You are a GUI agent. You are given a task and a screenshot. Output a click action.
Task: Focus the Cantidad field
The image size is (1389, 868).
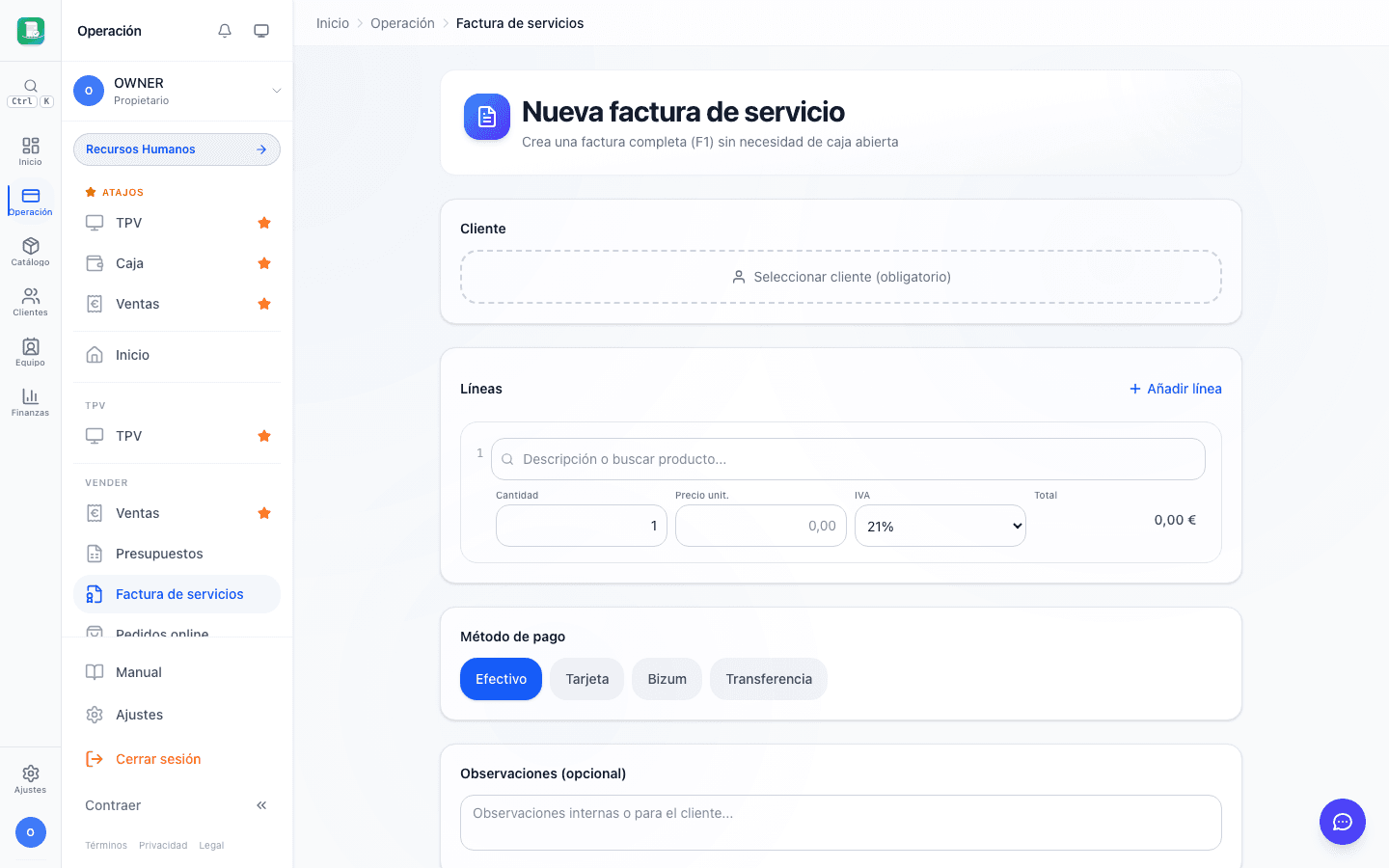click(582, 526)
